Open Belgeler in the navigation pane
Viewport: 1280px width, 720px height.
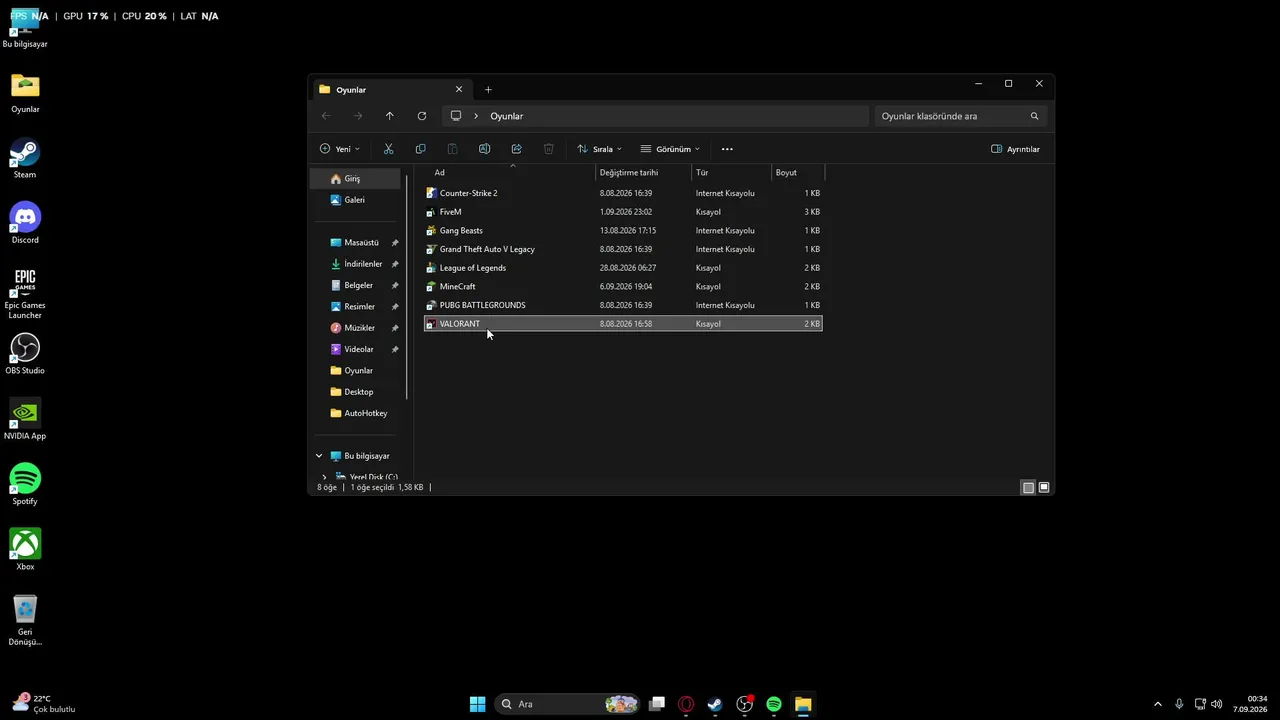tap(357, 285)
